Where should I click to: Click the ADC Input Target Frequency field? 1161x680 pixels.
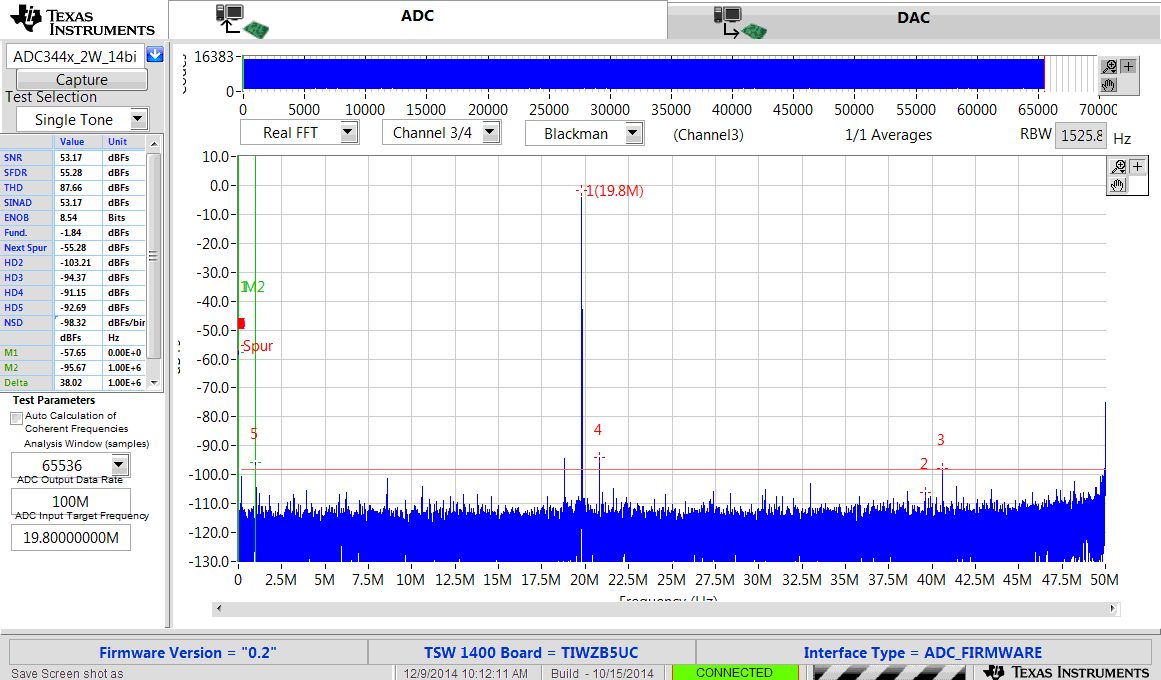(71, 538)
